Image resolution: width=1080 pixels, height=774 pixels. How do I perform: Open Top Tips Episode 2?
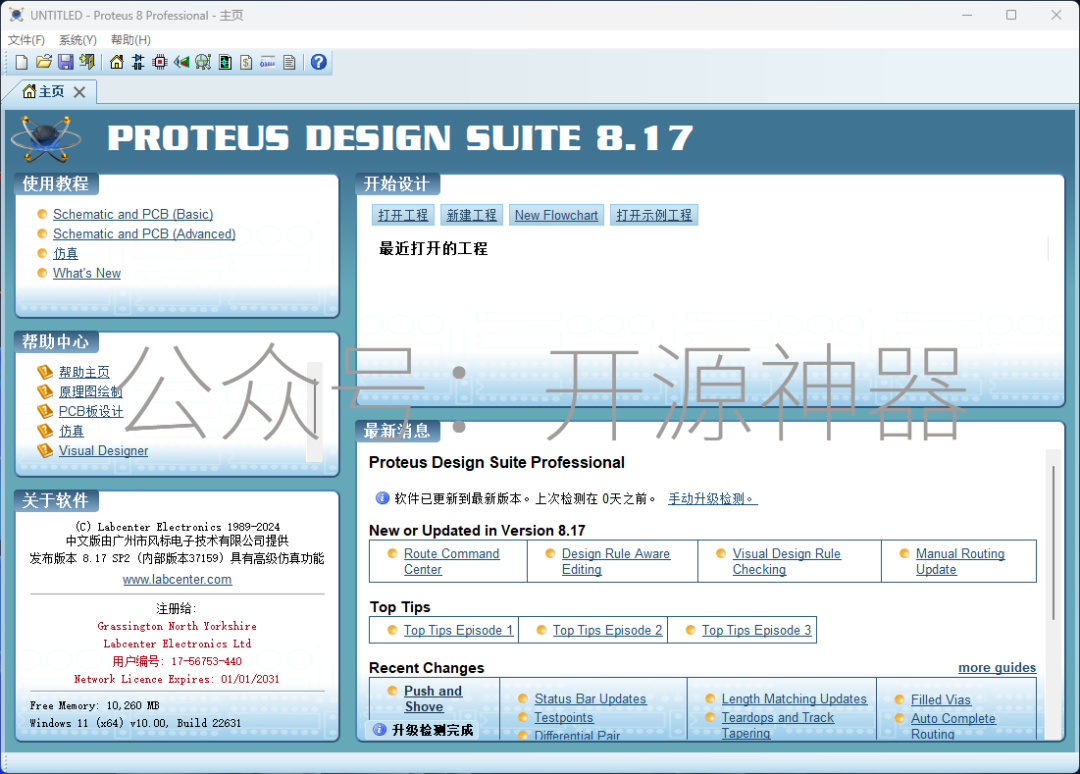(608, 630)
